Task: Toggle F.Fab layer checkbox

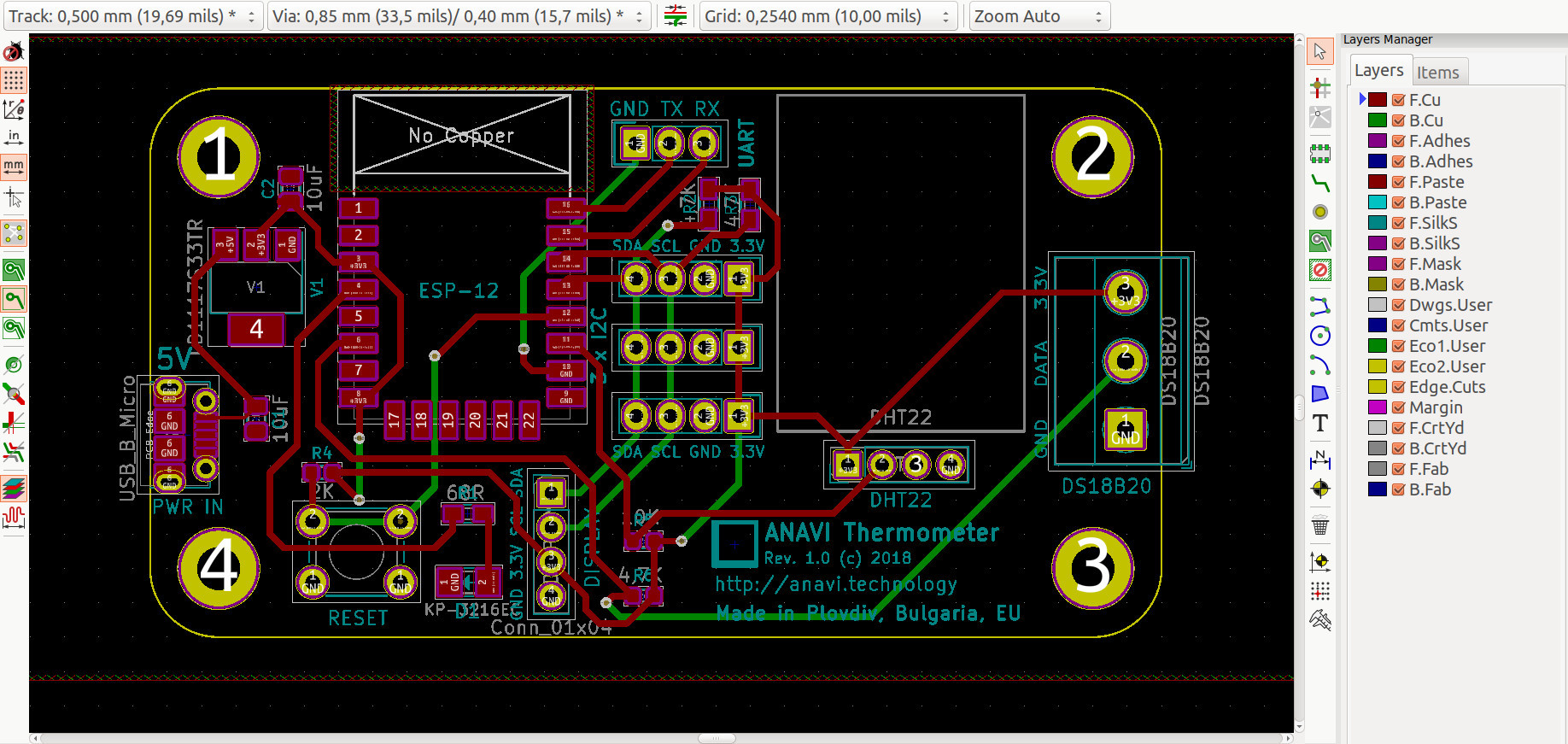Action: pos(1399,469)
